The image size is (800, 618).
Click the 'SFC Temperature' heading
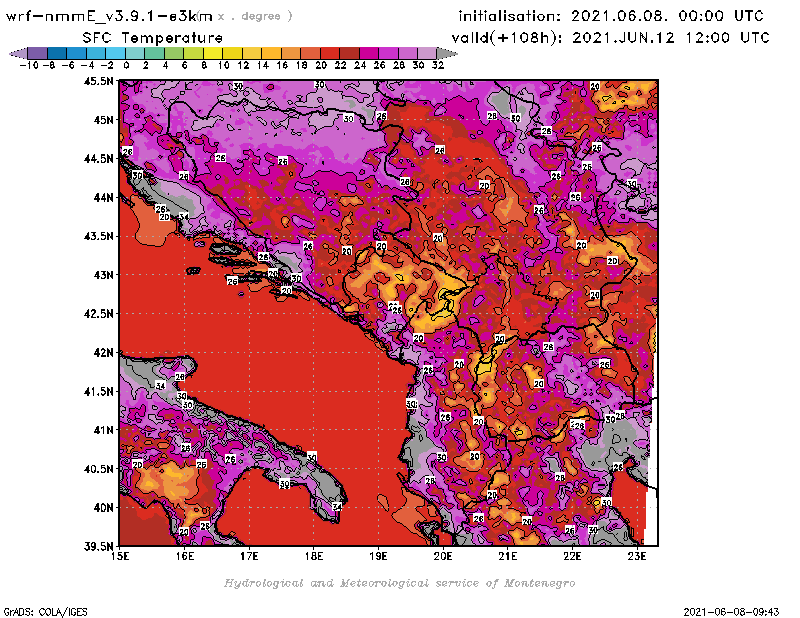[x=153, y=38]
